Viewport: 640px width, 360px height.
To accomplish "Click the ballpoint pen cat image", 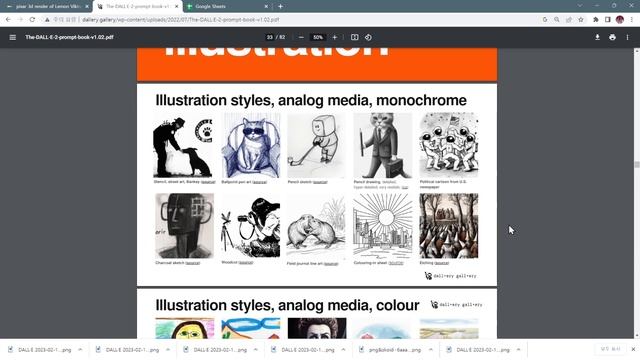I will click(x=251, y=146).
